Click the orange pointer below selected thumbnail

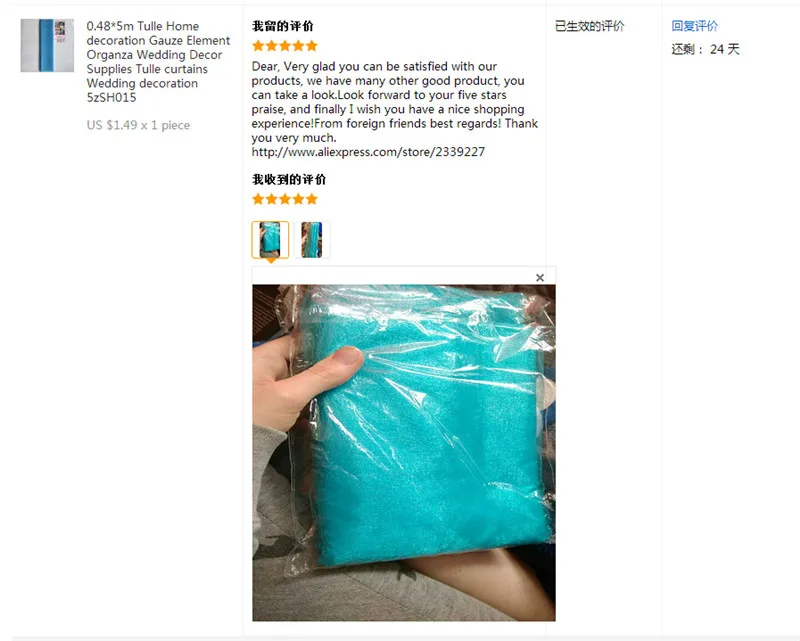click(x=271, y=261)
